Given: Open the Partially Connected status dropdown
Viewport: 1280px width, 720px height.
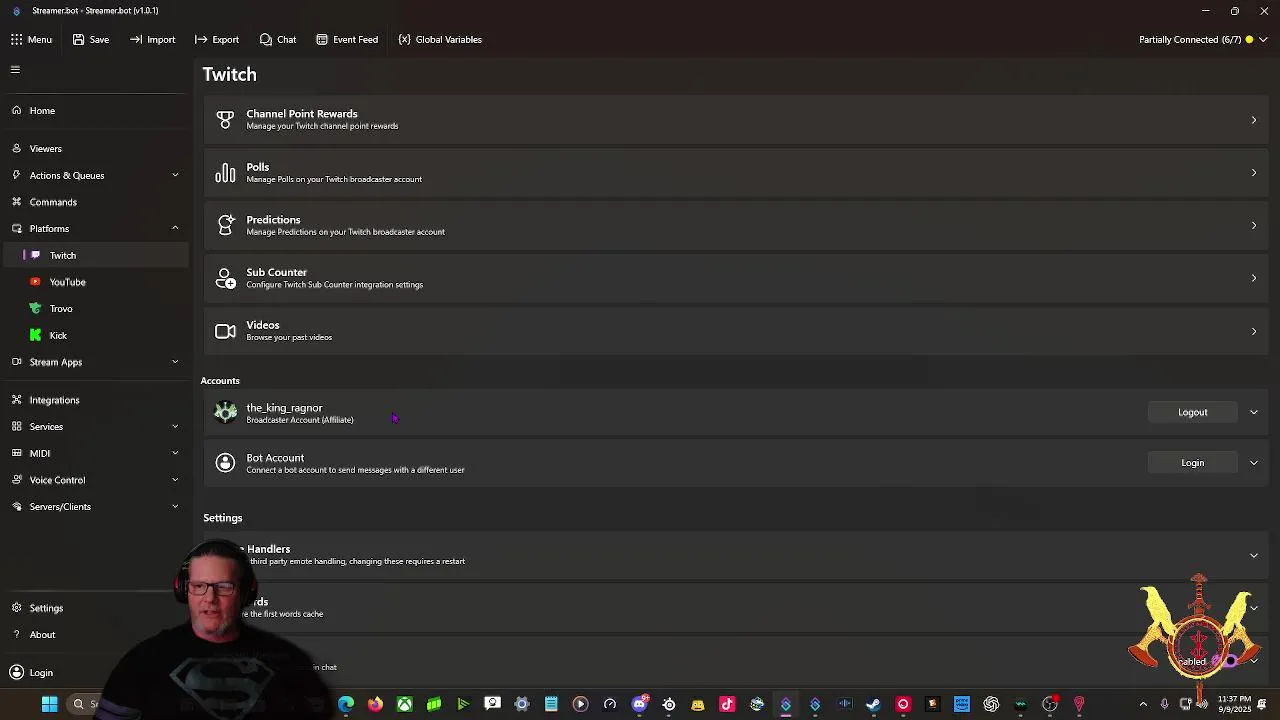Looking at the screenshot, I should (x=1203, y=39).
